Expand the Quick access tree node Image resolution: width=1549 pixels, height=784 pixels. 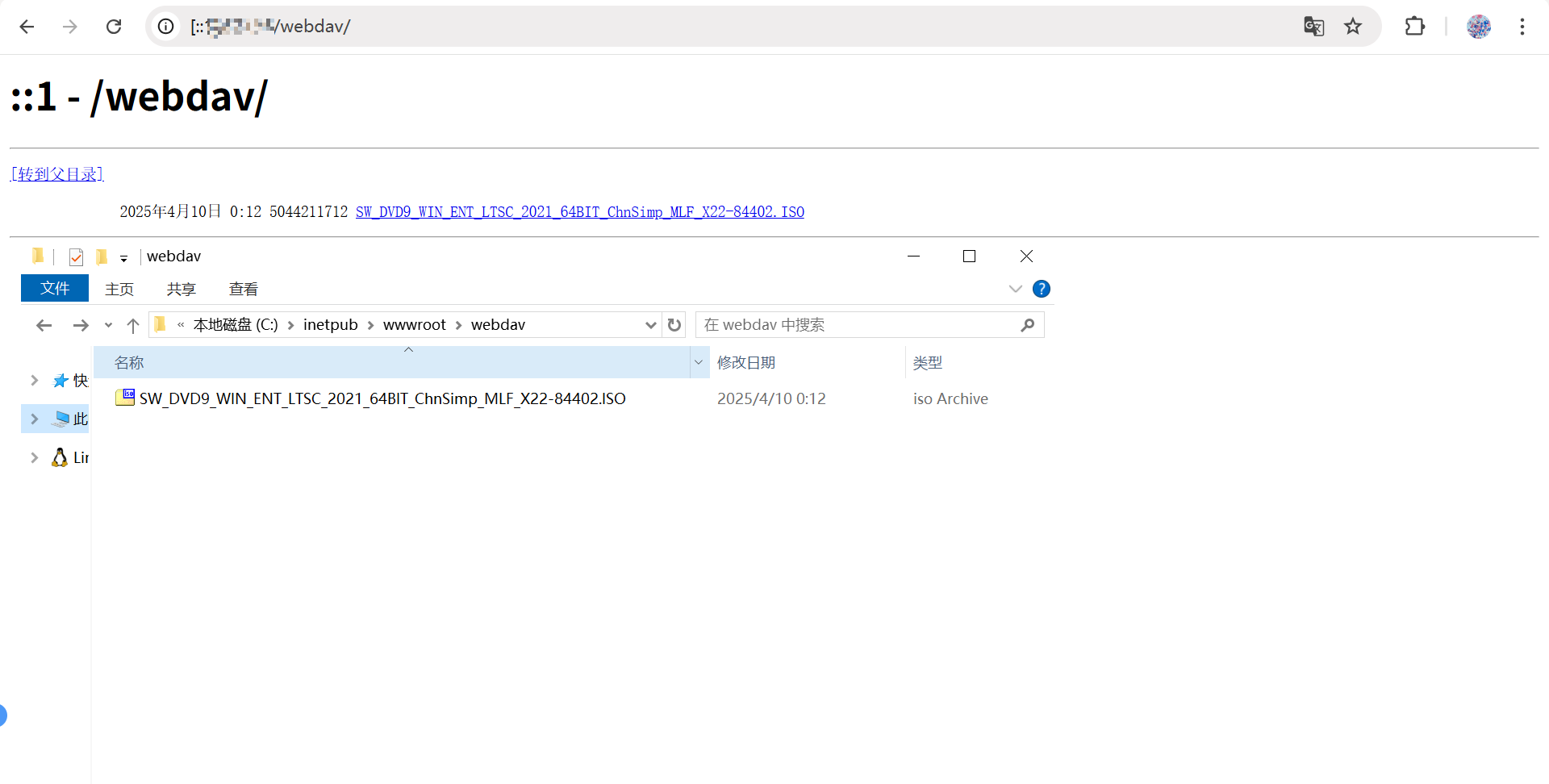tap(34, 380)
